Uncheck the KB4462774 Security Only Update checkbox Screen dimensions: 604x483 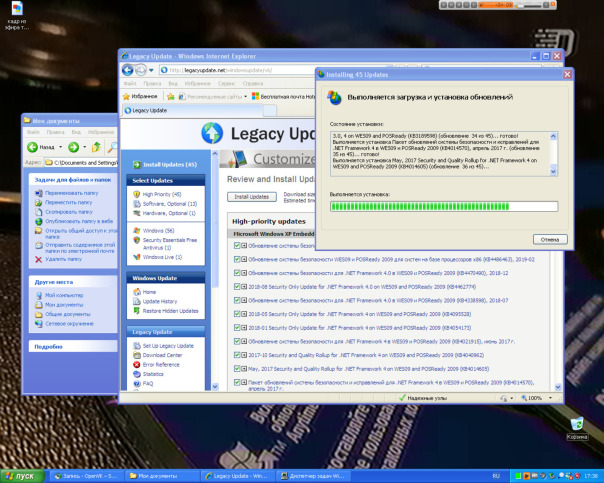click(x=238, y=286)
